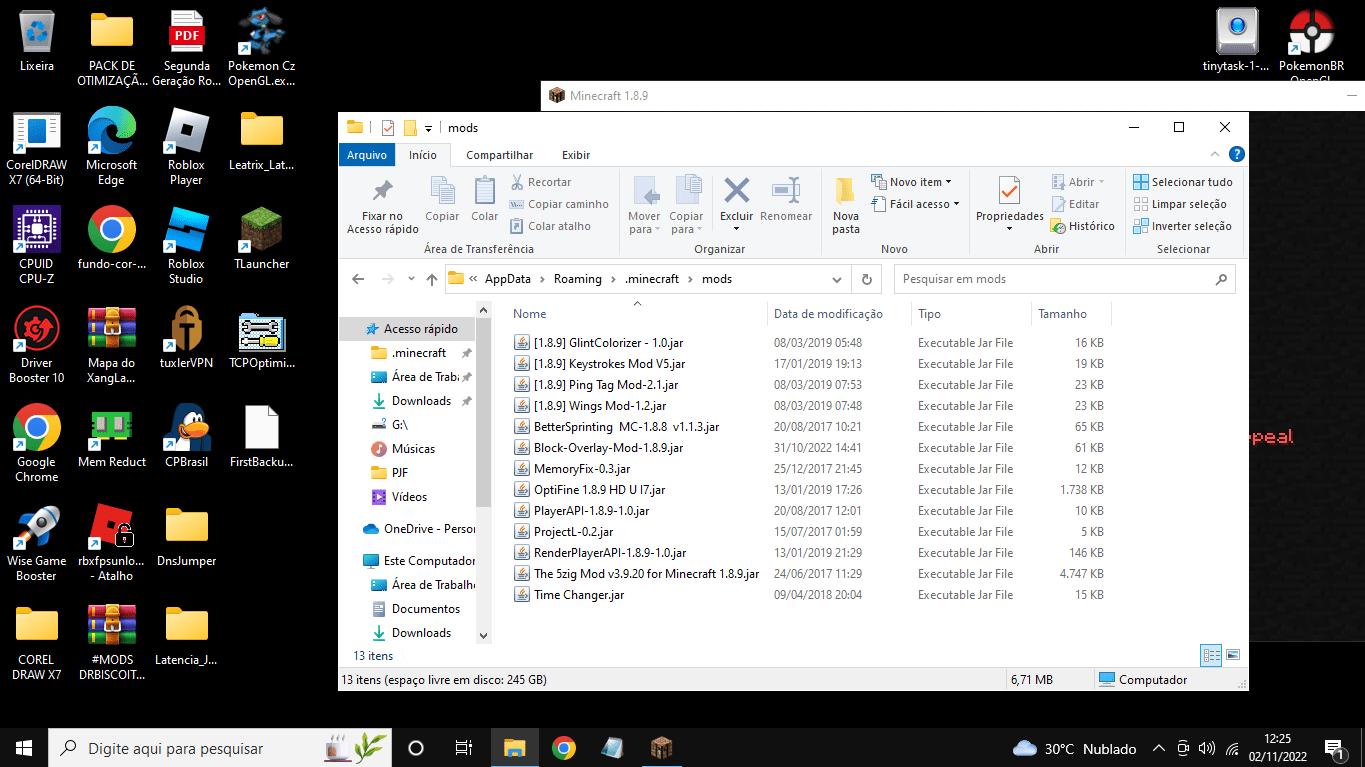Open the Windows Start menu
1365x767 pixels.
[24, 748]
